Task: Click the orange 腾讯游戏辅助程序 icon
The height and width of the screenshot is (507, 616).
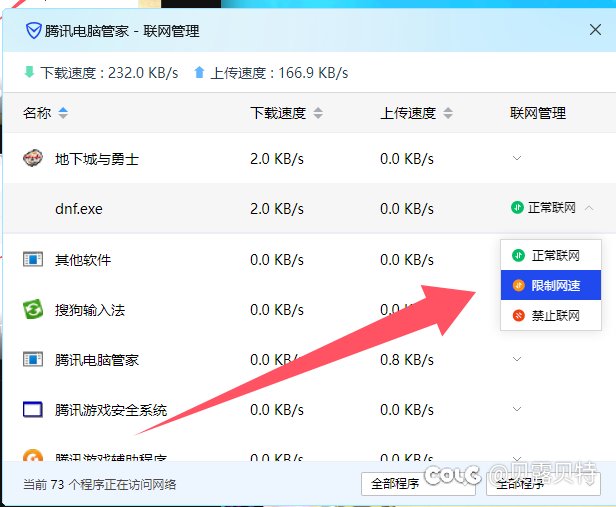Action: pos(33,456)
